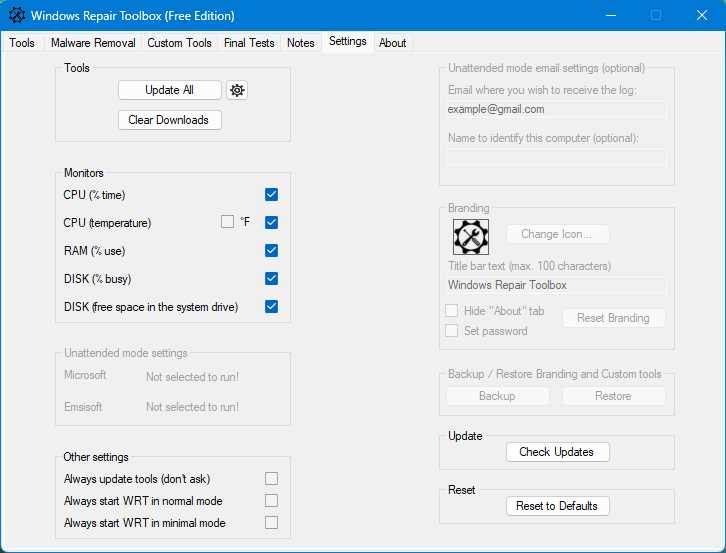
Task: Minimize the Windows Repair Toolbox window
Action: tap(611, 15)
